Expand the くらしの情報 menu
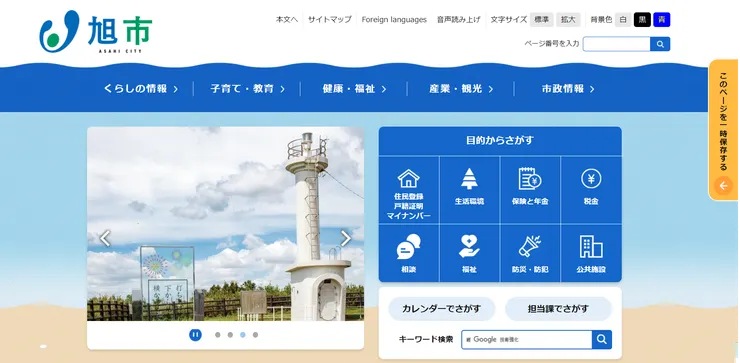The image size is (740, 363). (141, 89)
